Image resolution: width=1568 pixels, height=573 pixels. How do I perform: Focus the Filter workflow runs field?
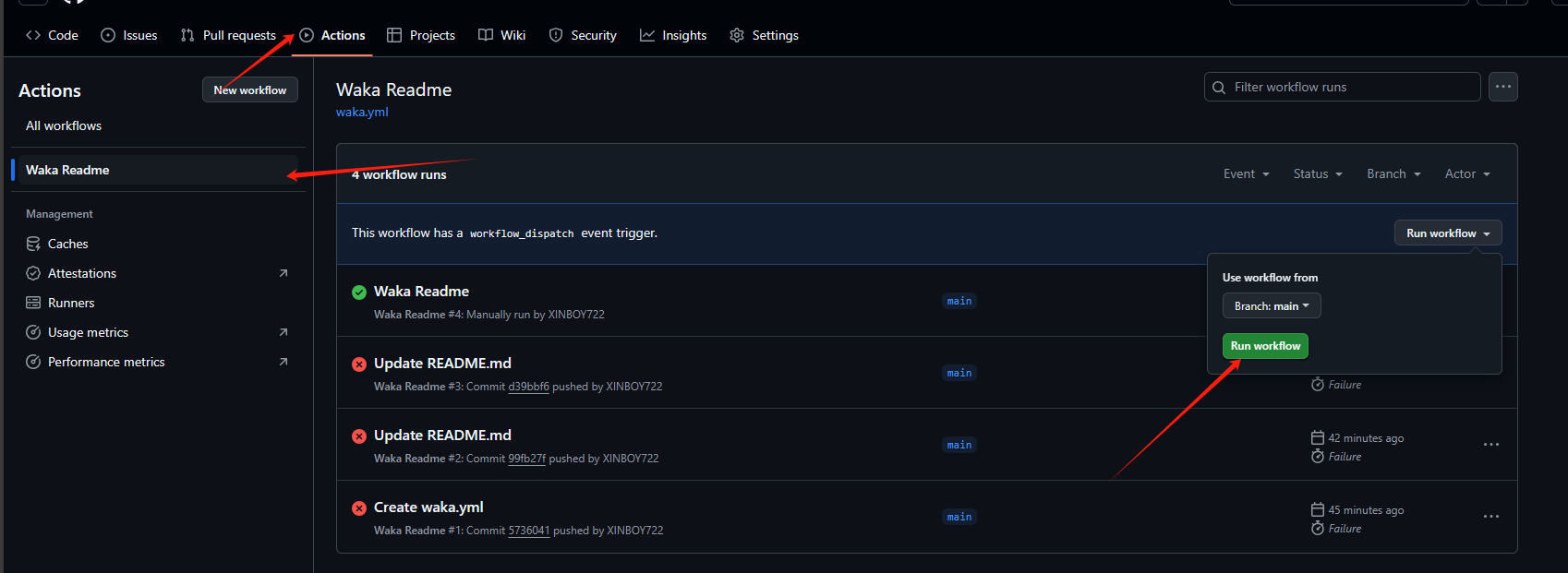[x=1343, y=87]
